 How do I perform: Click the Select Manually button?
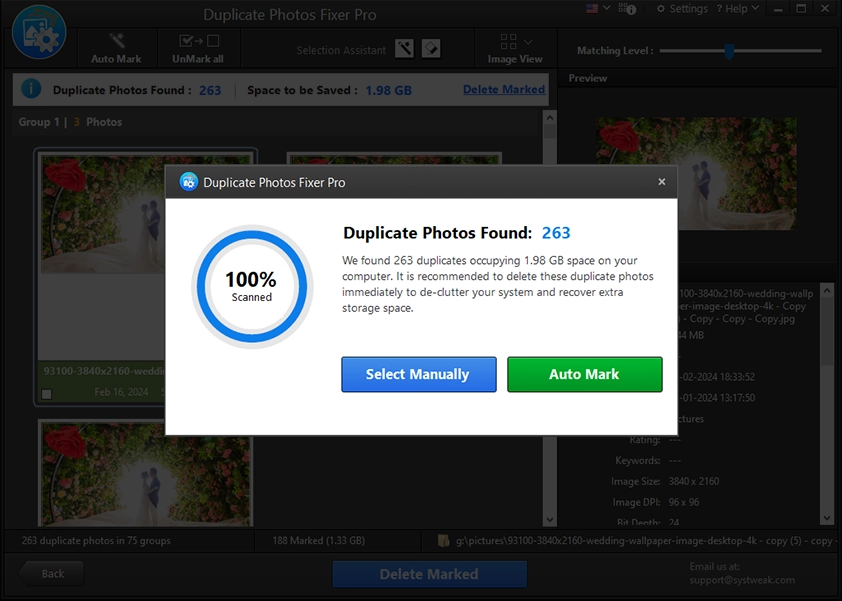tap(419, 374)
